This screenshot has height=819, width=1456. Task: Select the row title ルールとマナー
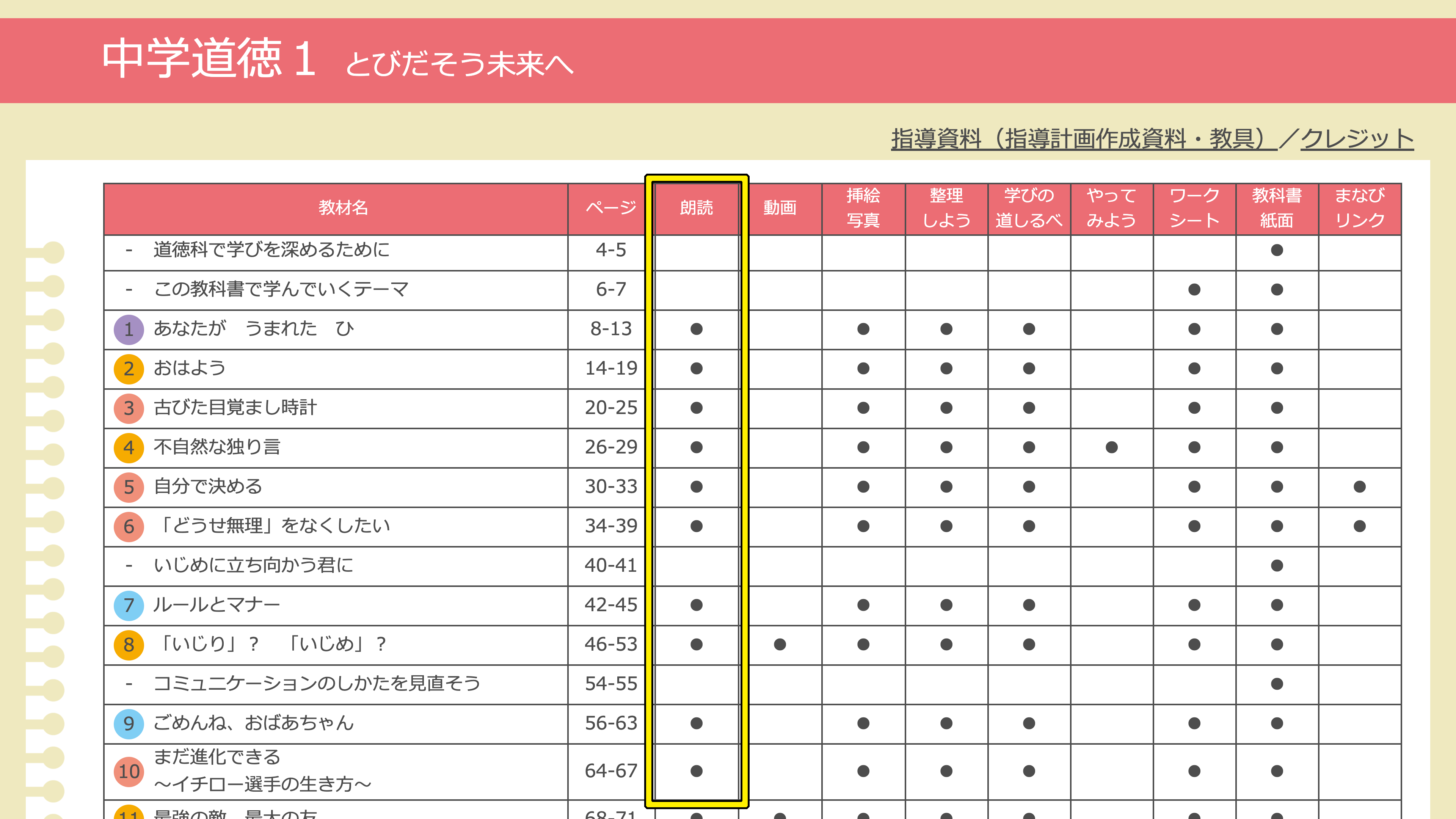coord(217,605)
